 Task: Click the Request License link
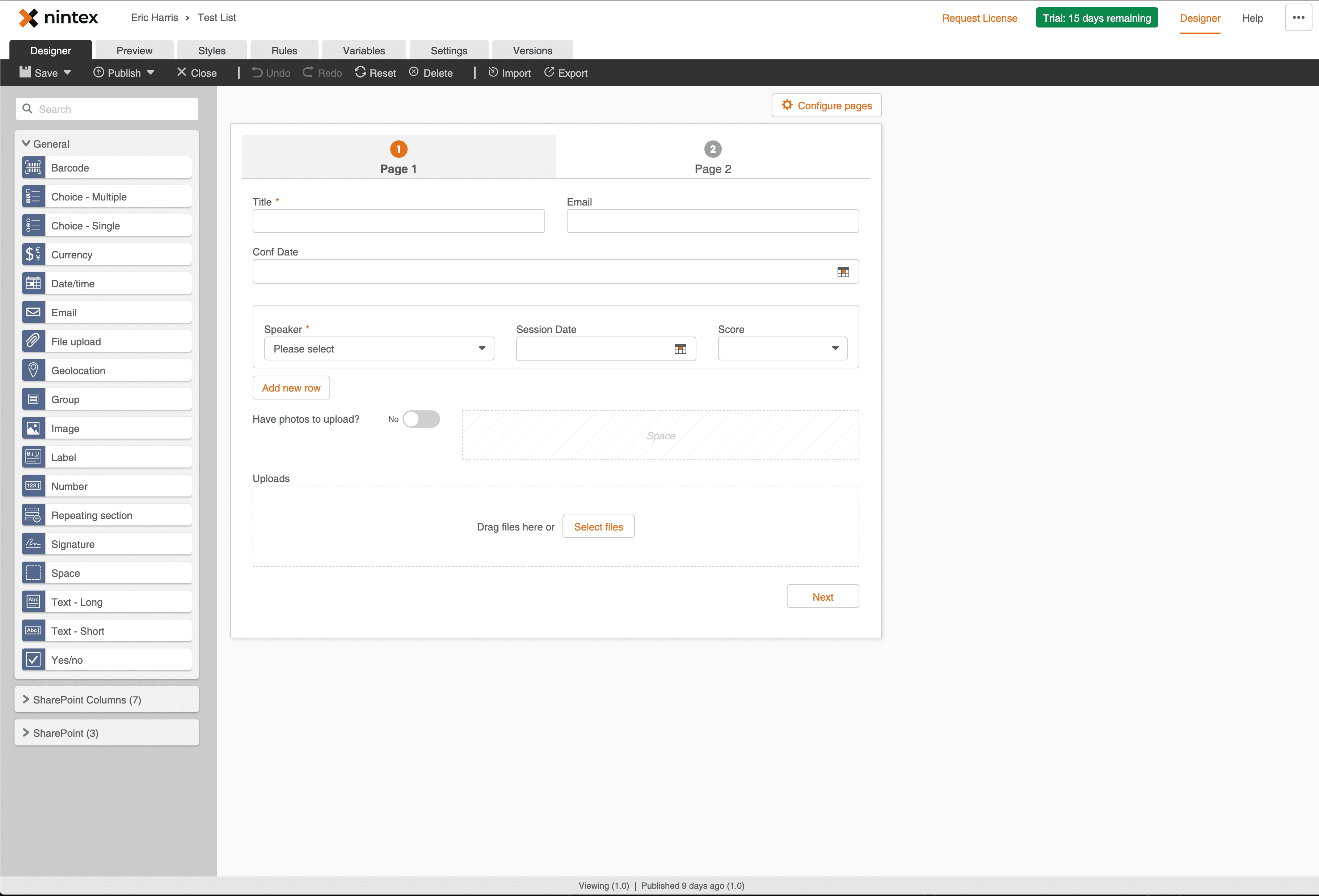tap(979, 18)
